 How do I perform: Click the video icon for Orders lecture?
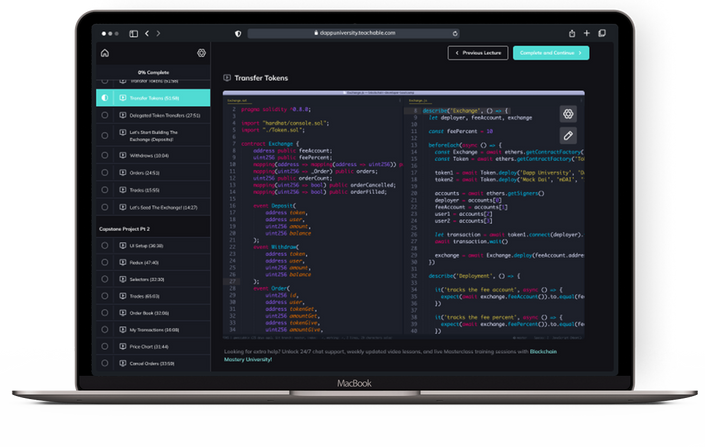(122, 173)
